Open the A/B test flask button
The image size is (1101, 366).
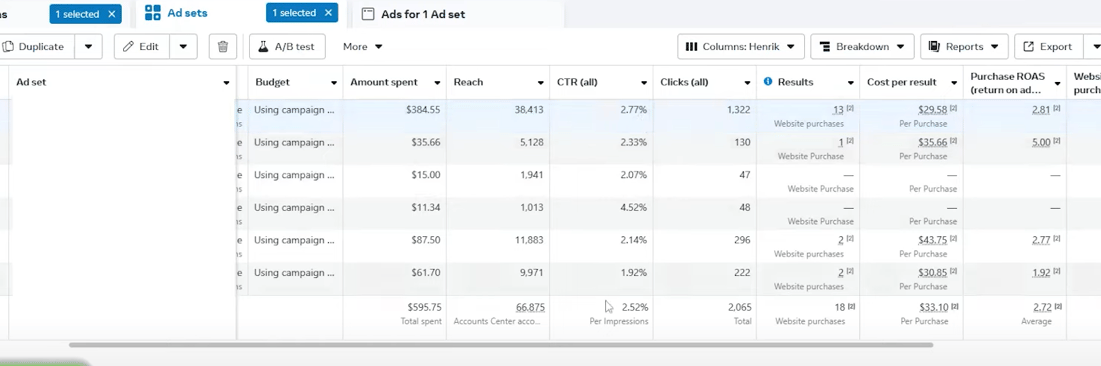coord(286,47)
